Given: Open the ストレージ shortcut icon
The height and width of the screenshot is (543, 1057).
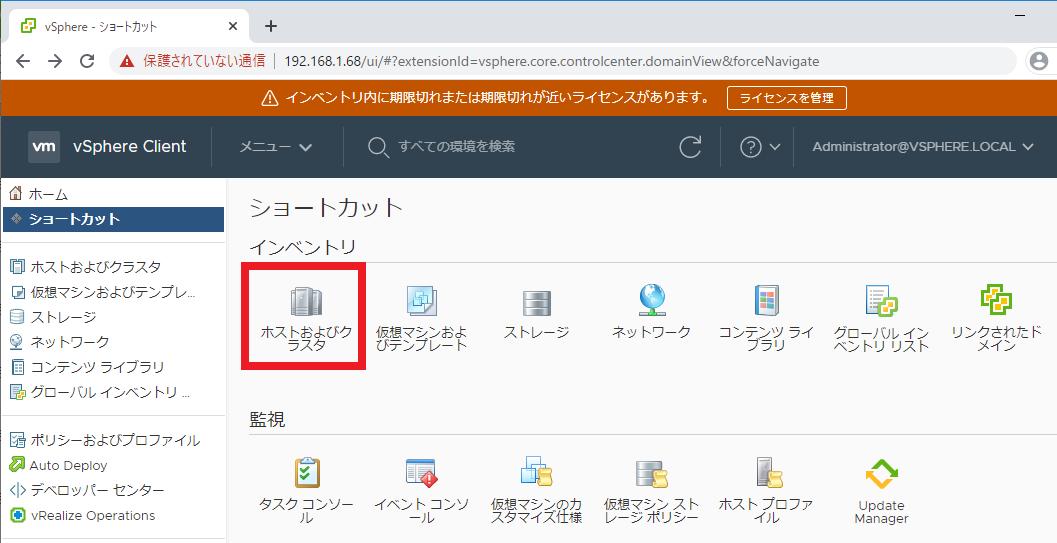Looking at the screenshot, I should [537, 303].
